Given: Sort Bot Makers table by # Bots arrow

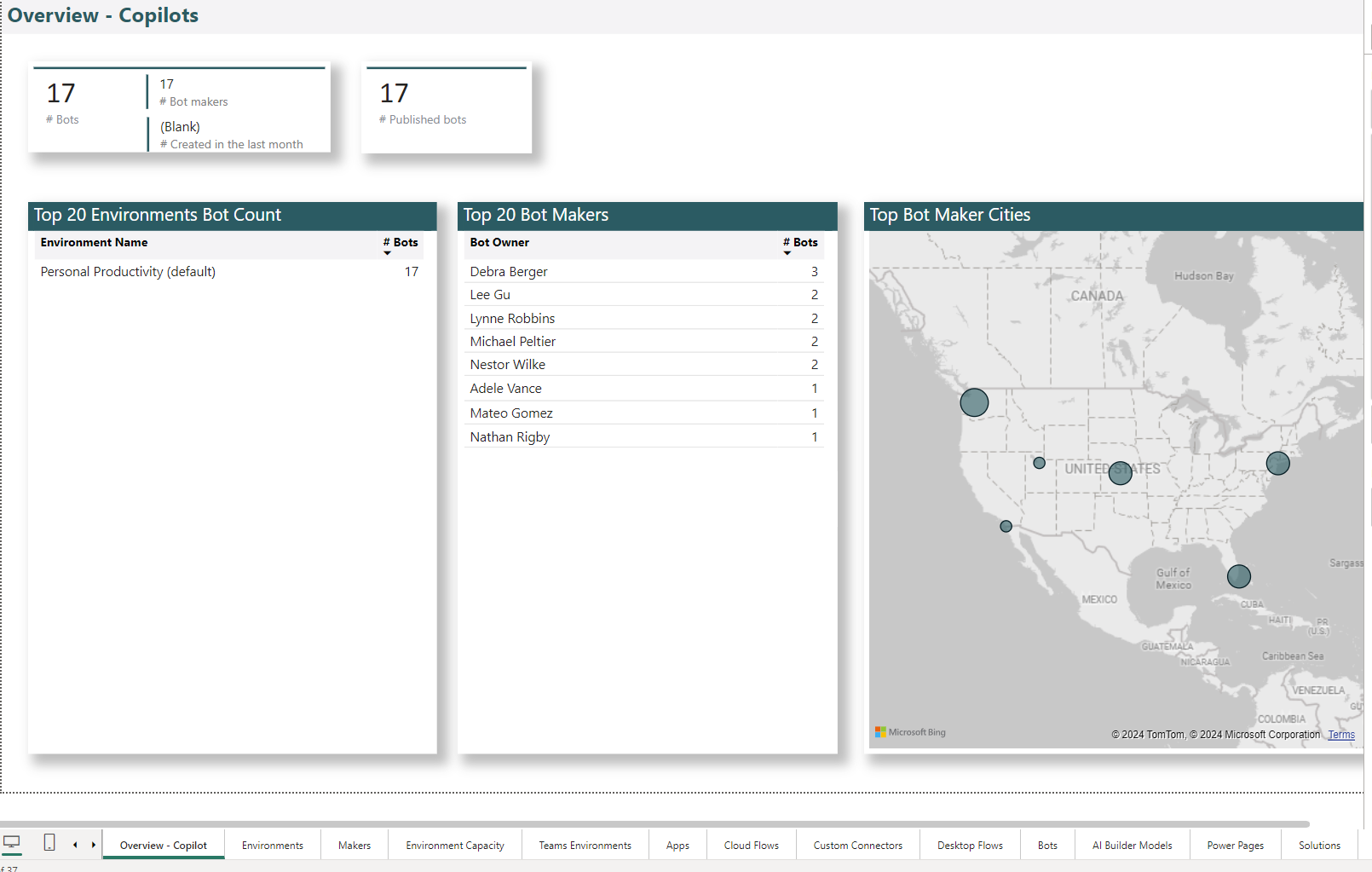Looking at the screenshot, I should coord(787,253).
